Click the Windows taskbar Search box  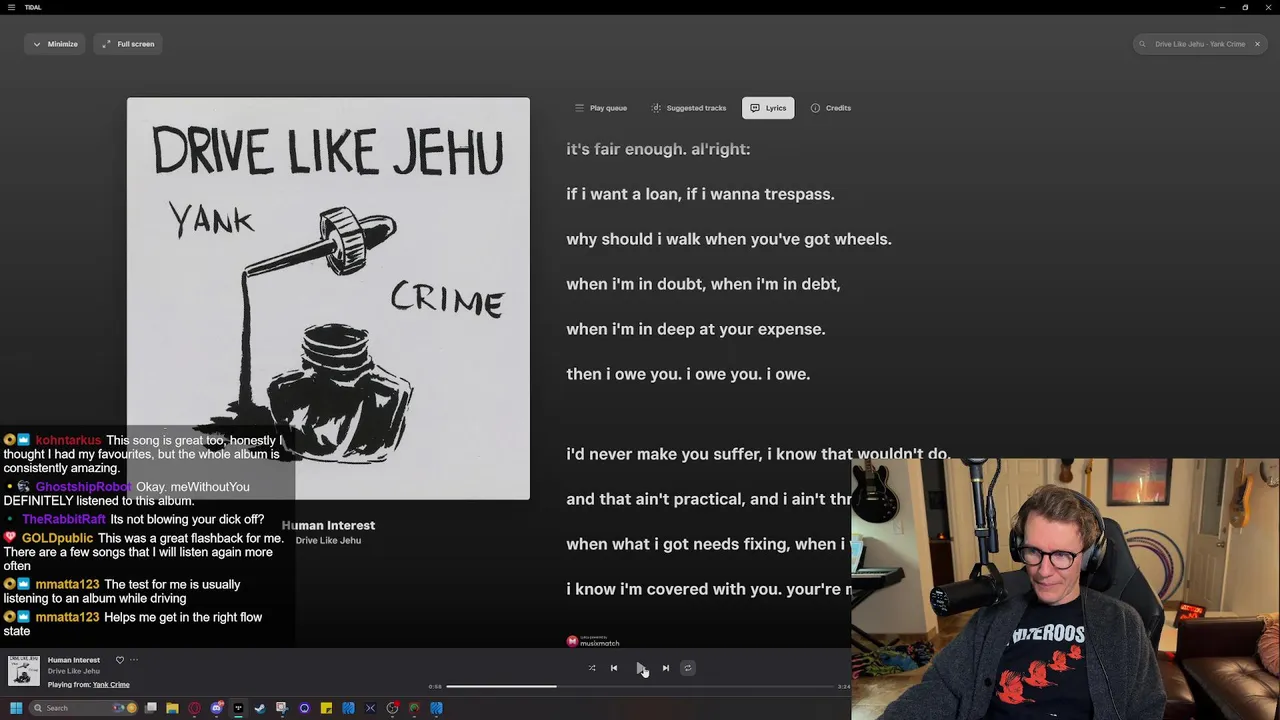(x=83, y=708)
